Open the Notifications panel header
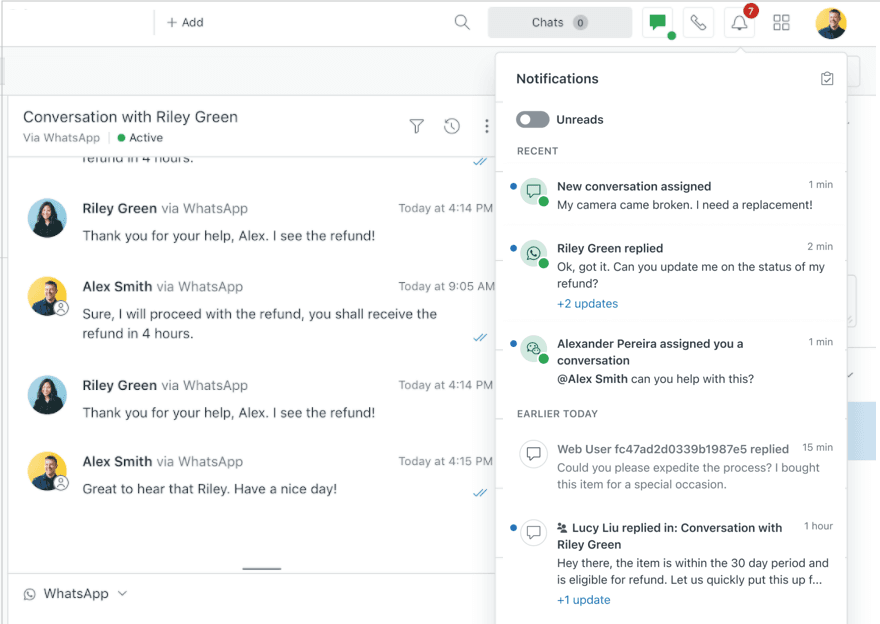Screen dimensions: 880x624 click(x=557, y=78)
